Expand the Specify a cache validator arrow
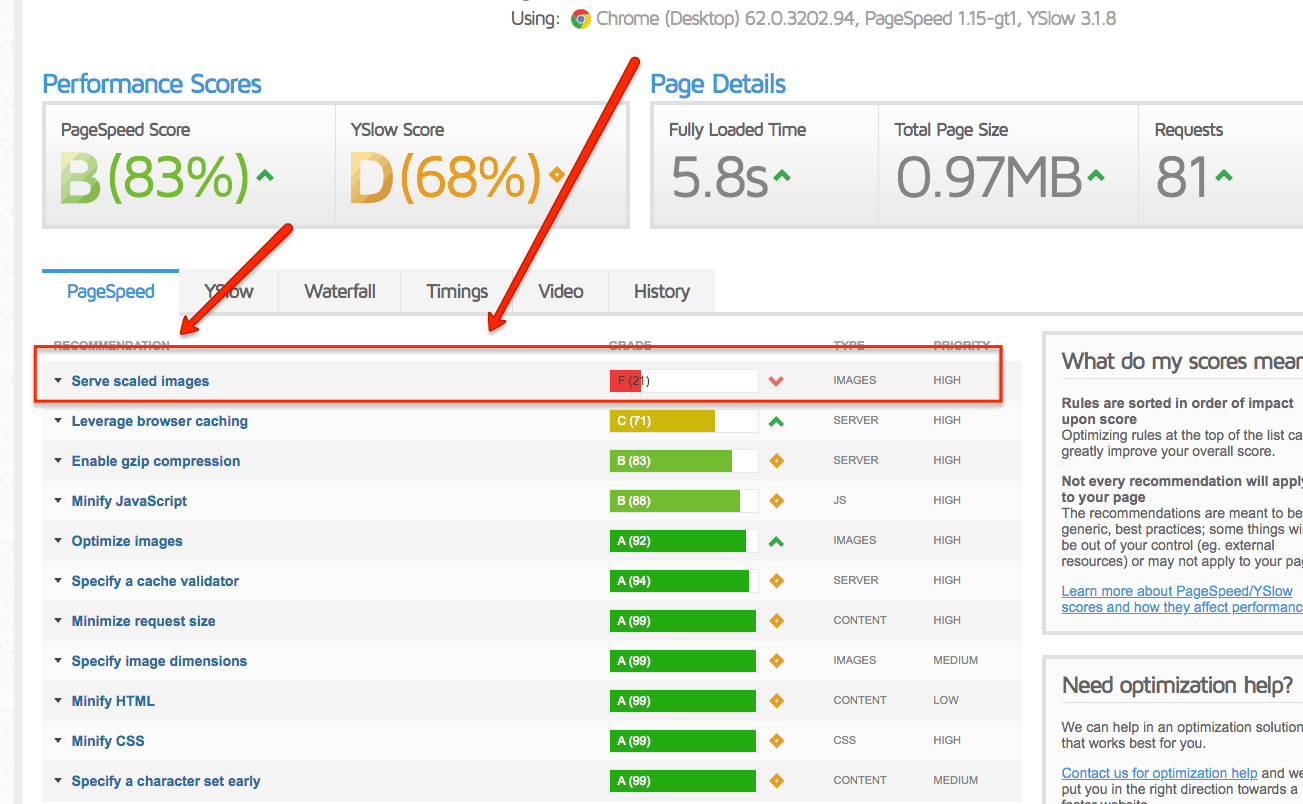 58,581
